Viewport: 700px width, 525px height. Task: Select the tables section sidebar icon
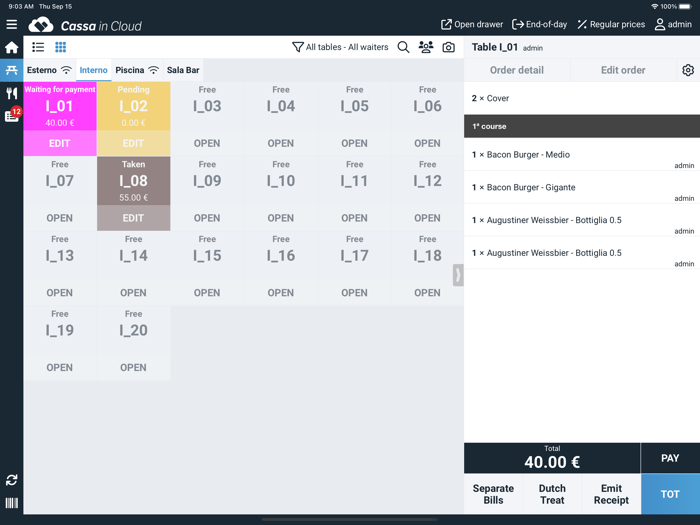tap(12, 70)
